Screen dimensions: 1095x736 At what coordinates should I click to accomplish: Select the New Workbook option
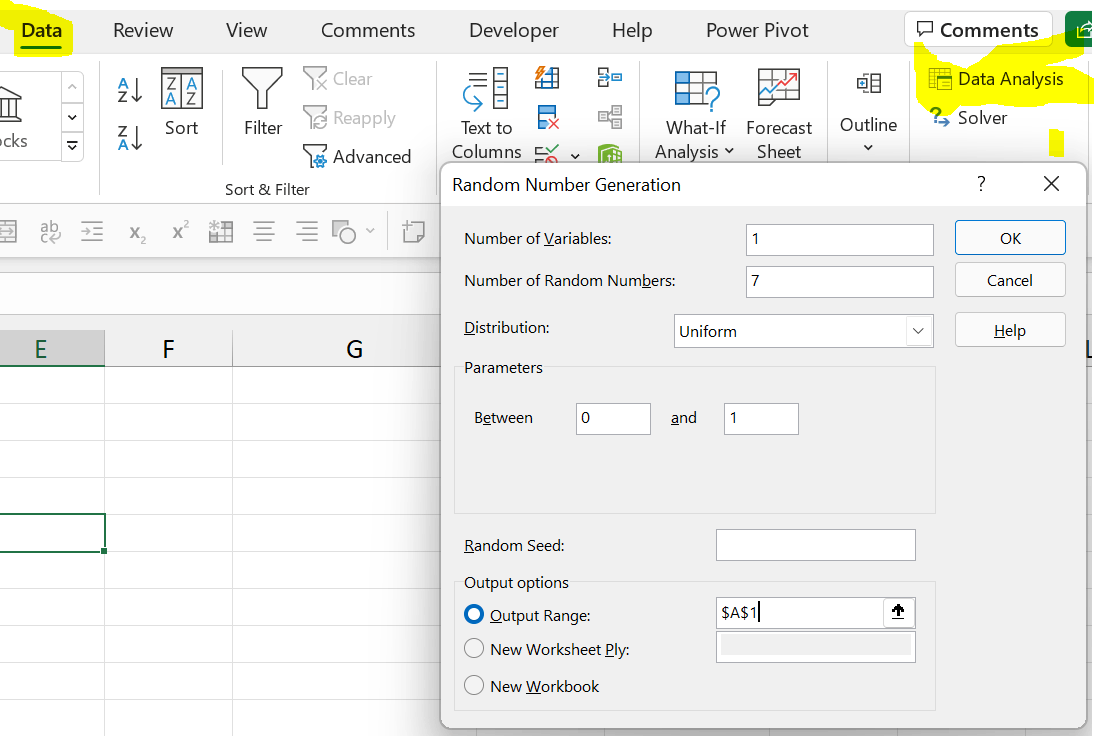(475, 686)
